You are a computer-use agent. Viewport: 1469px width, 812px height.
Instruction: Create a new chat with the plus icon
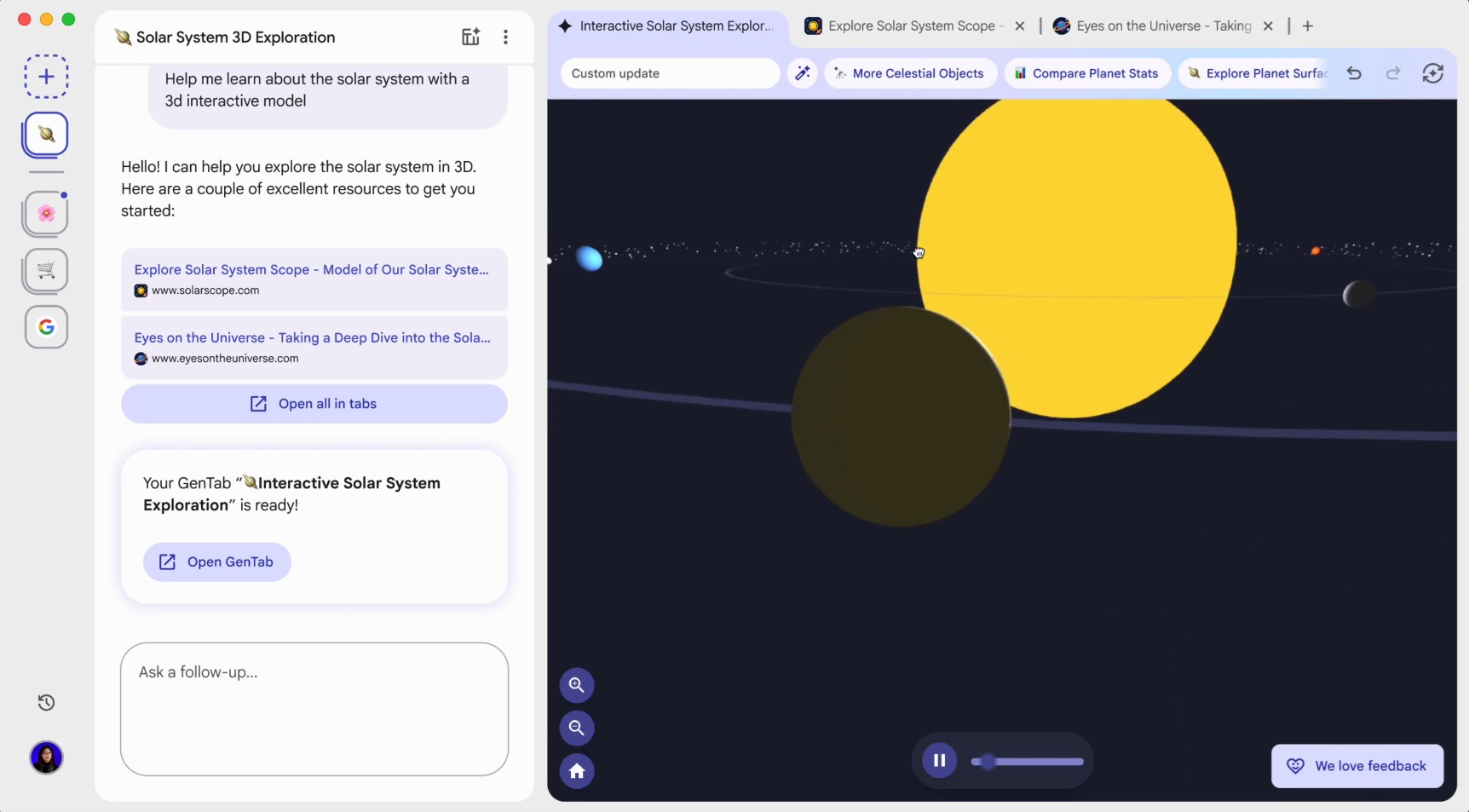click(x=46, y=76)
